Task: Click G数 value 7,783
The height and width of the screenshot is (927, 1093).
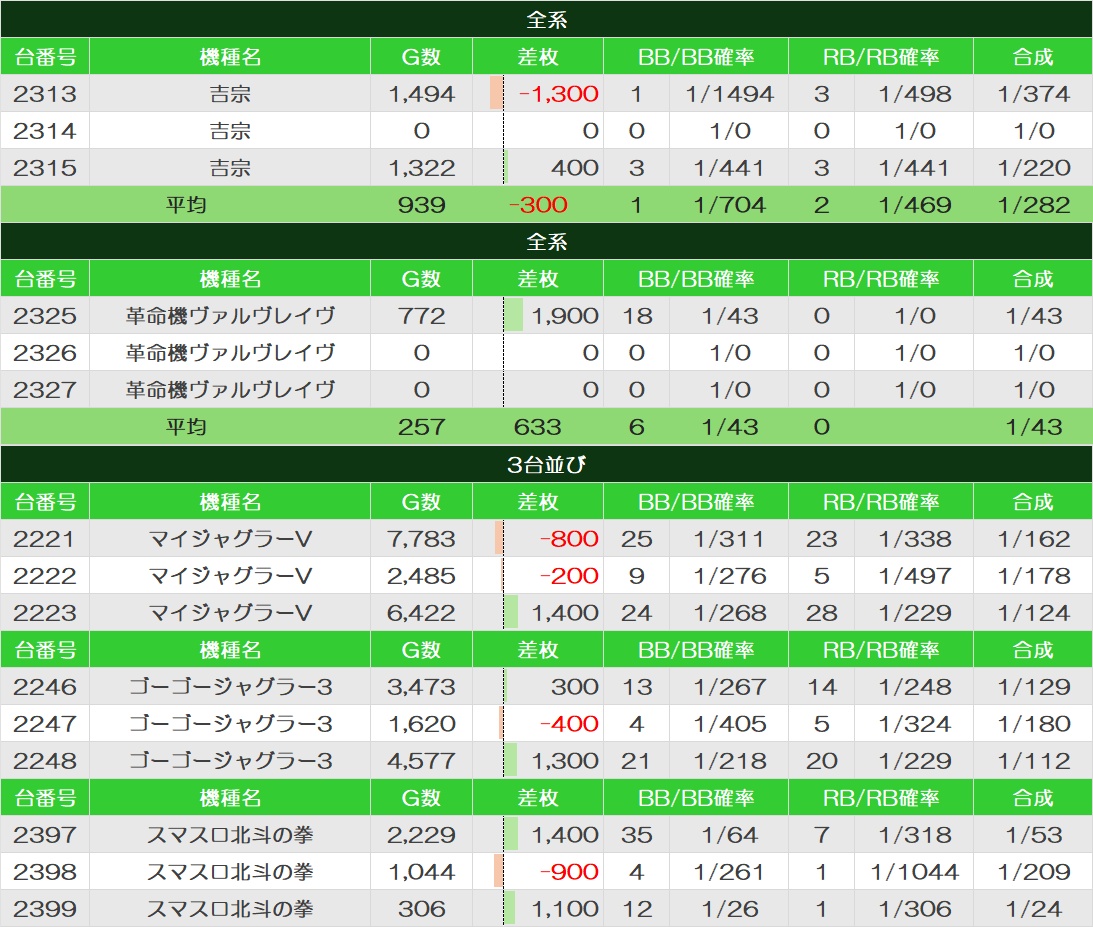Action: click(x=422, y=538)
